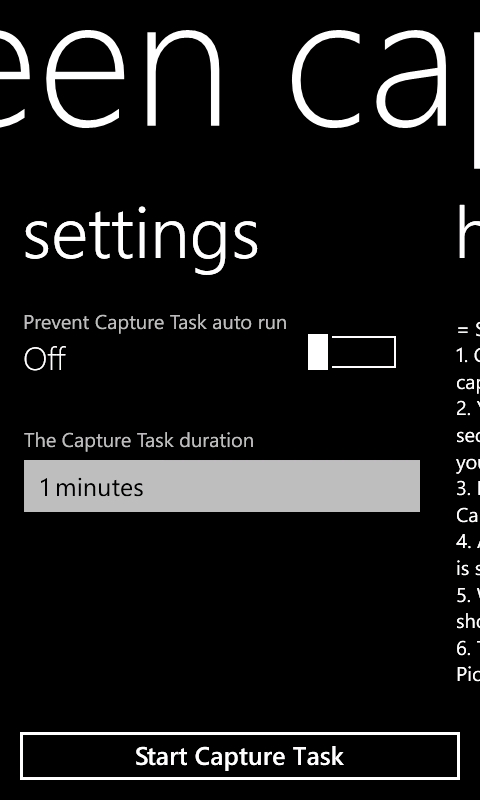This screenshot has width=480, height=800.
Task: Click the help line beginning with Pic
Action: point(468,674)
